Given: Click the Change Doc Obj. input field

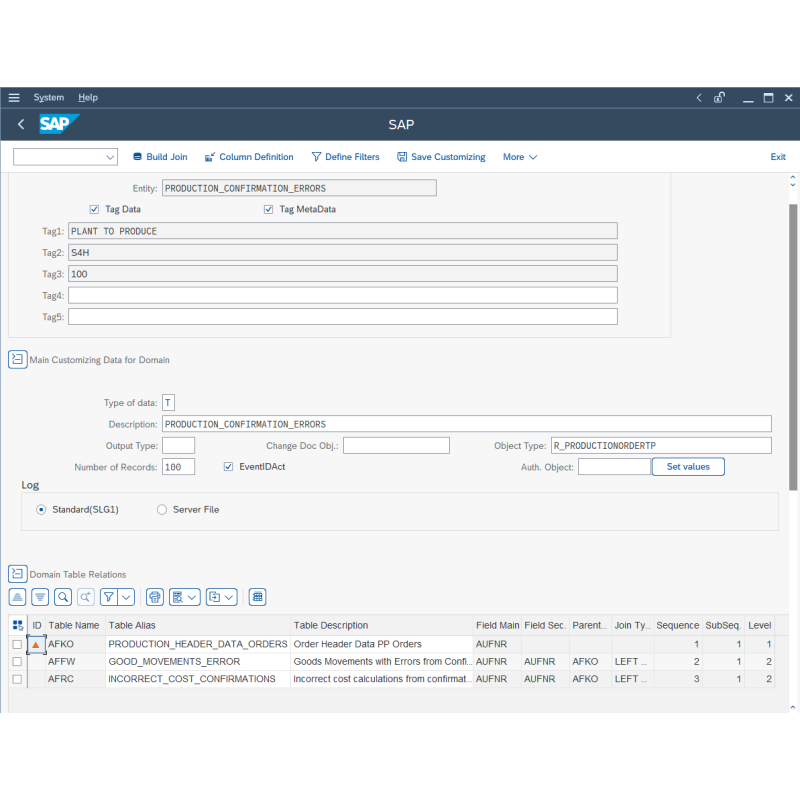Looking at the screenshot, I should 396,445.
